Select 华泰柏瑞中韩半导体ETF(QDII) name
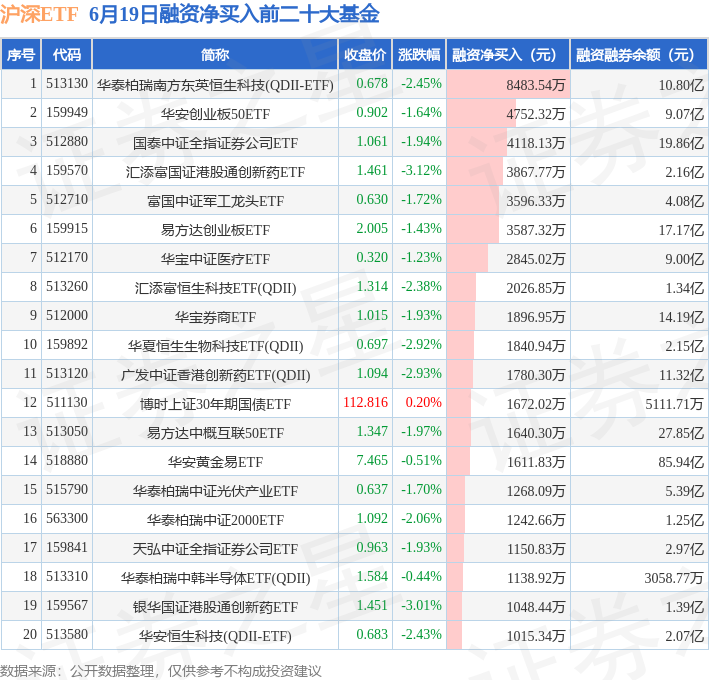Screen dimensions: 709x680 (215, 578)
